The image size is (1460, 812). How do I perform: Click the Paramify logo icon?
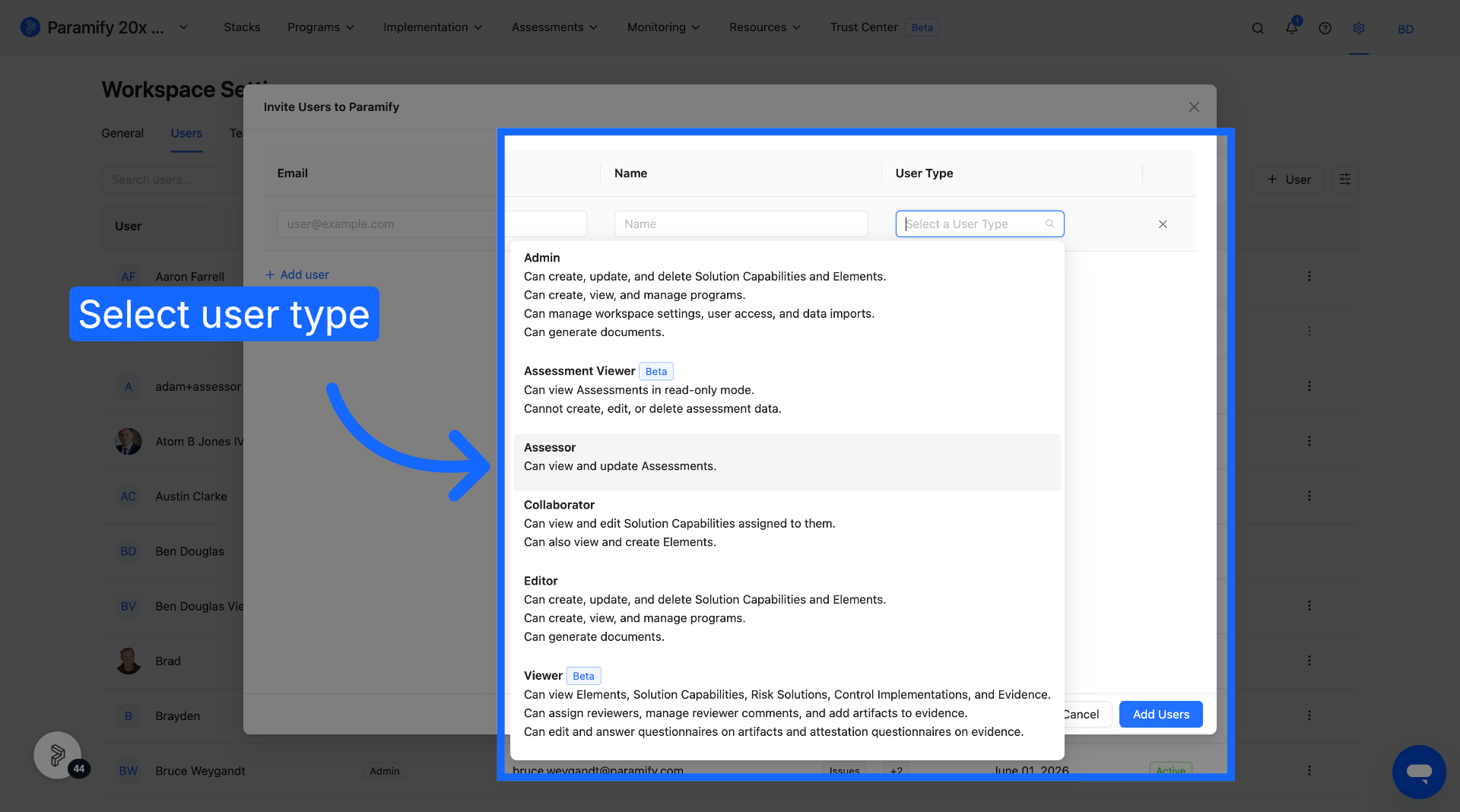click(x=30, y=27)
